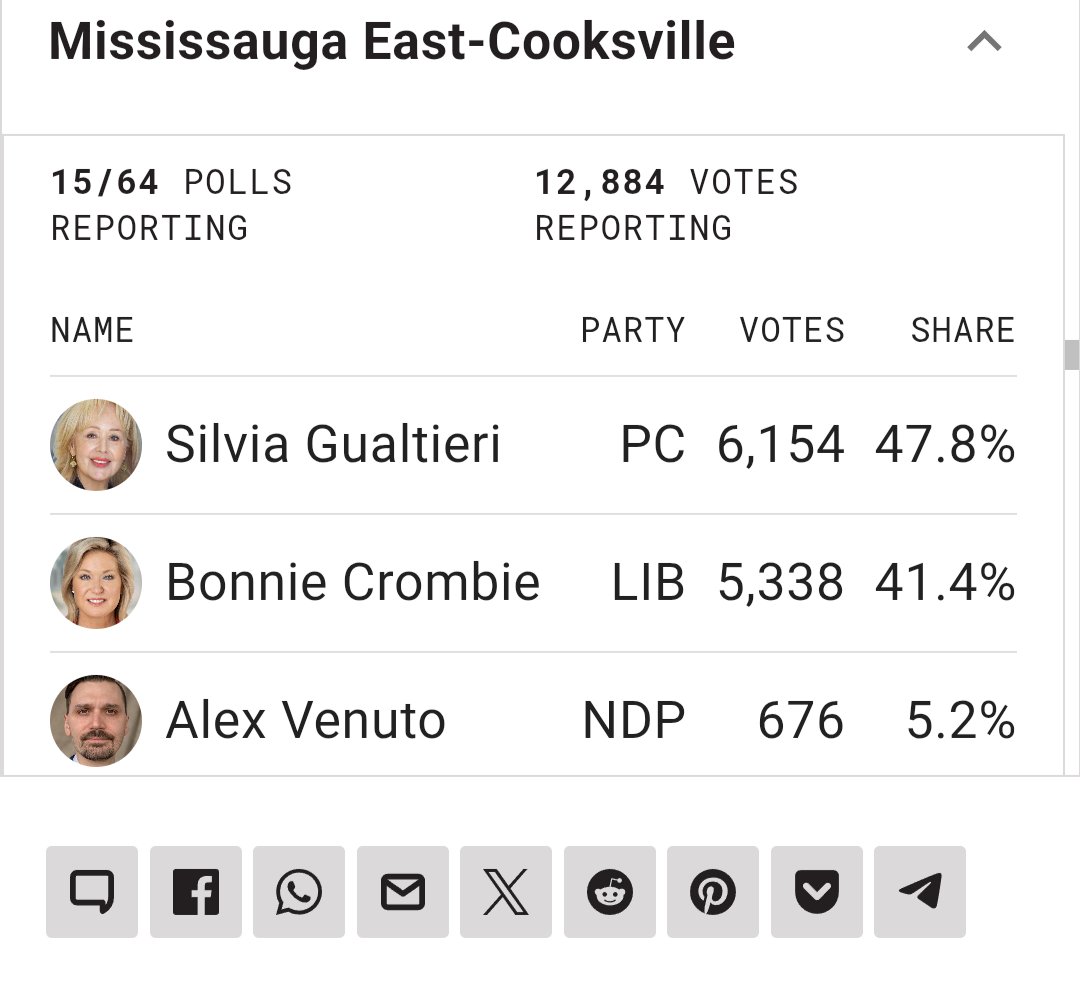Share via WhatsApp
Screen dimensions: 1080x992
click(x=299, y=891)
